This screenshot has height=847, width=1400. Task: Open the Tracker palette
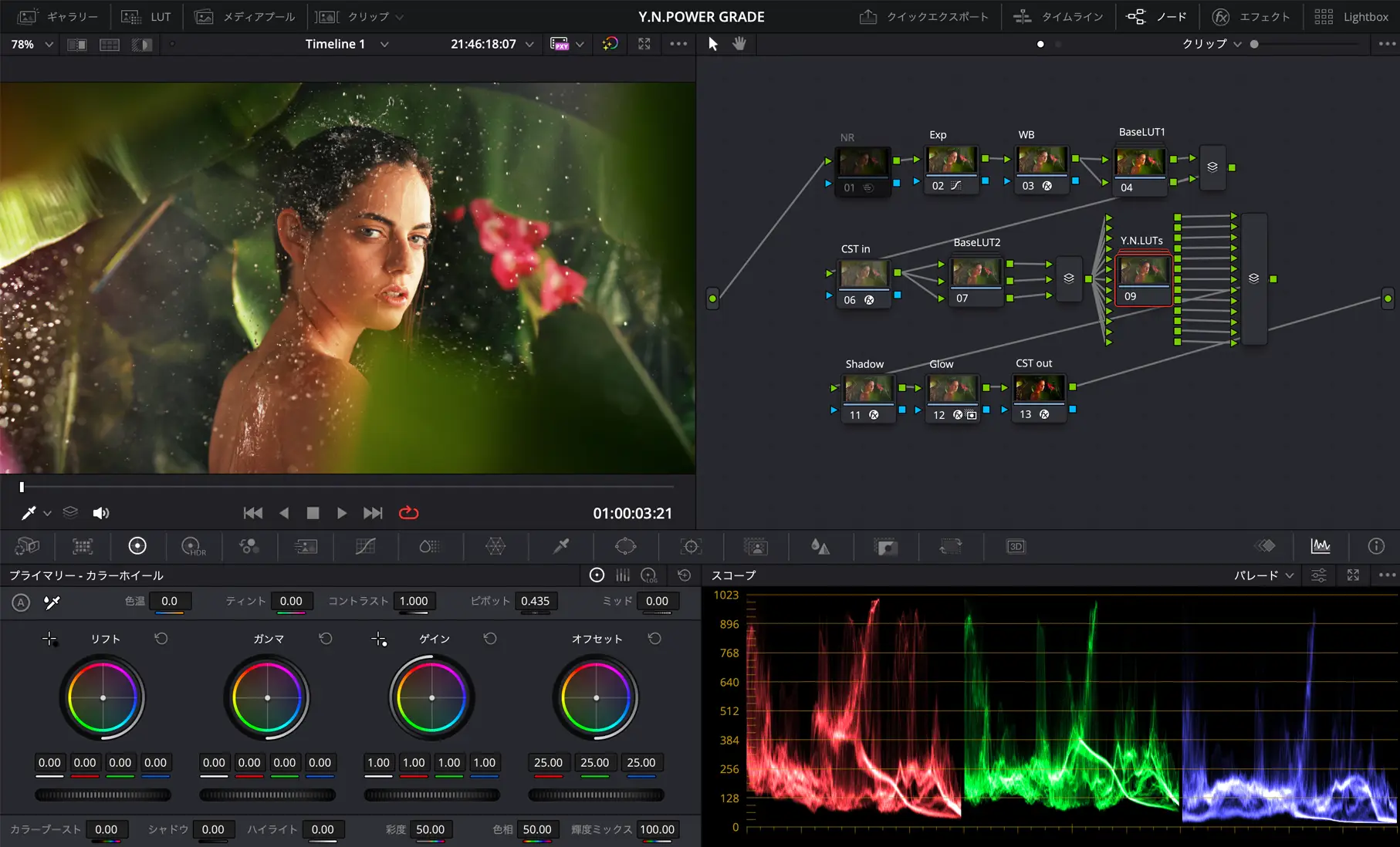(691, 546)
